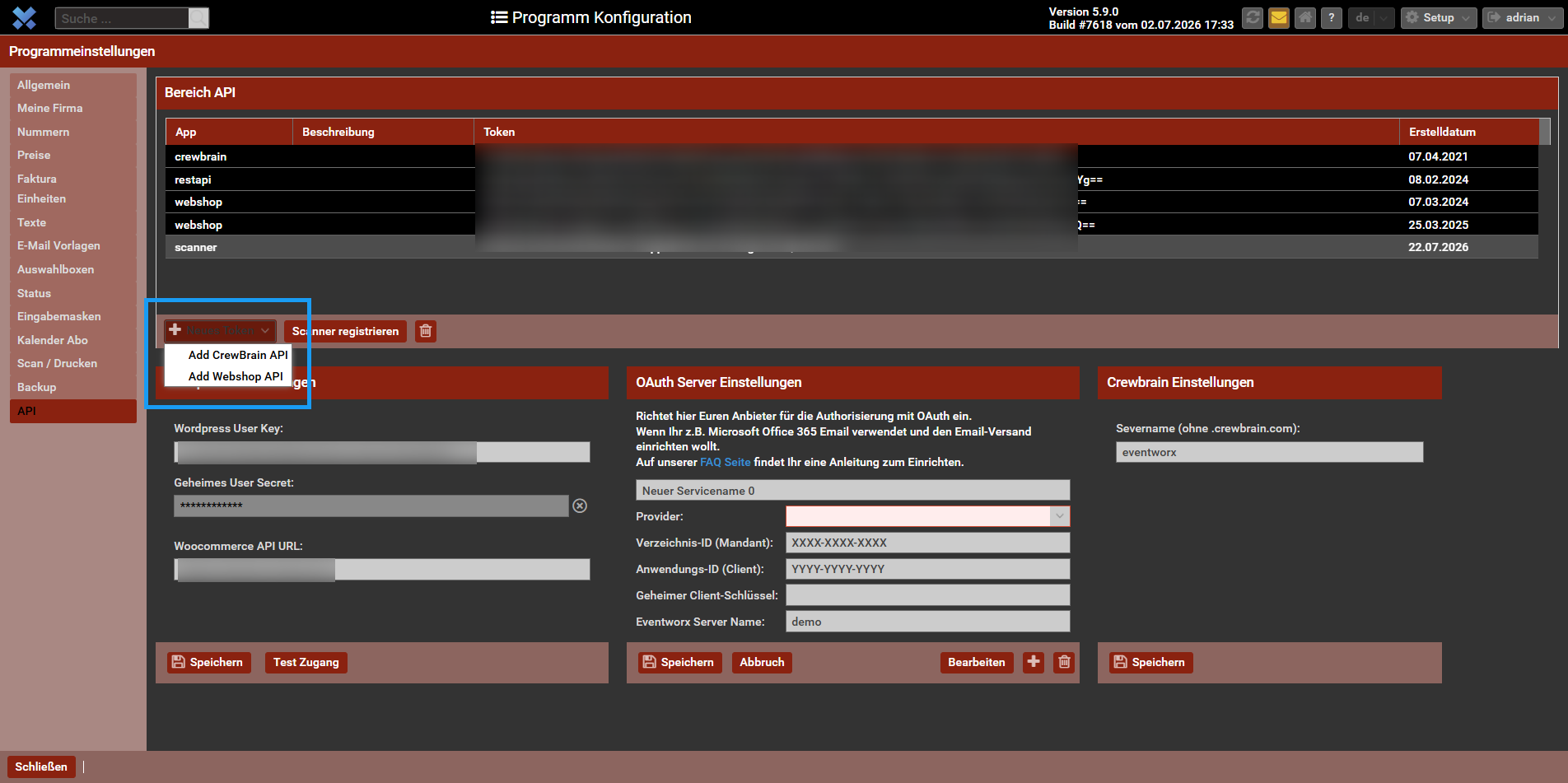Viewport: 1568px width, 783px height.
Task: Save the OAuth settings with Speichern
Action: point(680,662)
